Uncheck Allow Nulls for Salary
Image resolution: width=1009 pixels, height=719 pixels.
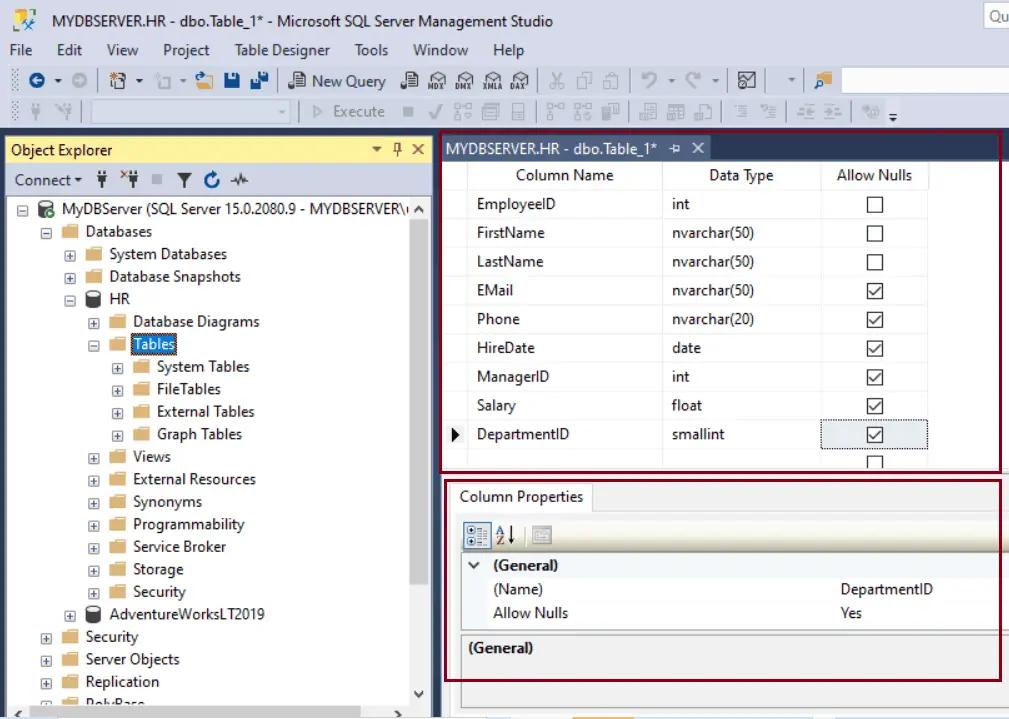point(874,405)
